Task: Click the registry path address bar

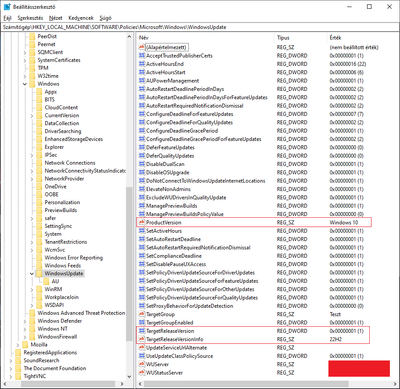Action: pos(200,27)
